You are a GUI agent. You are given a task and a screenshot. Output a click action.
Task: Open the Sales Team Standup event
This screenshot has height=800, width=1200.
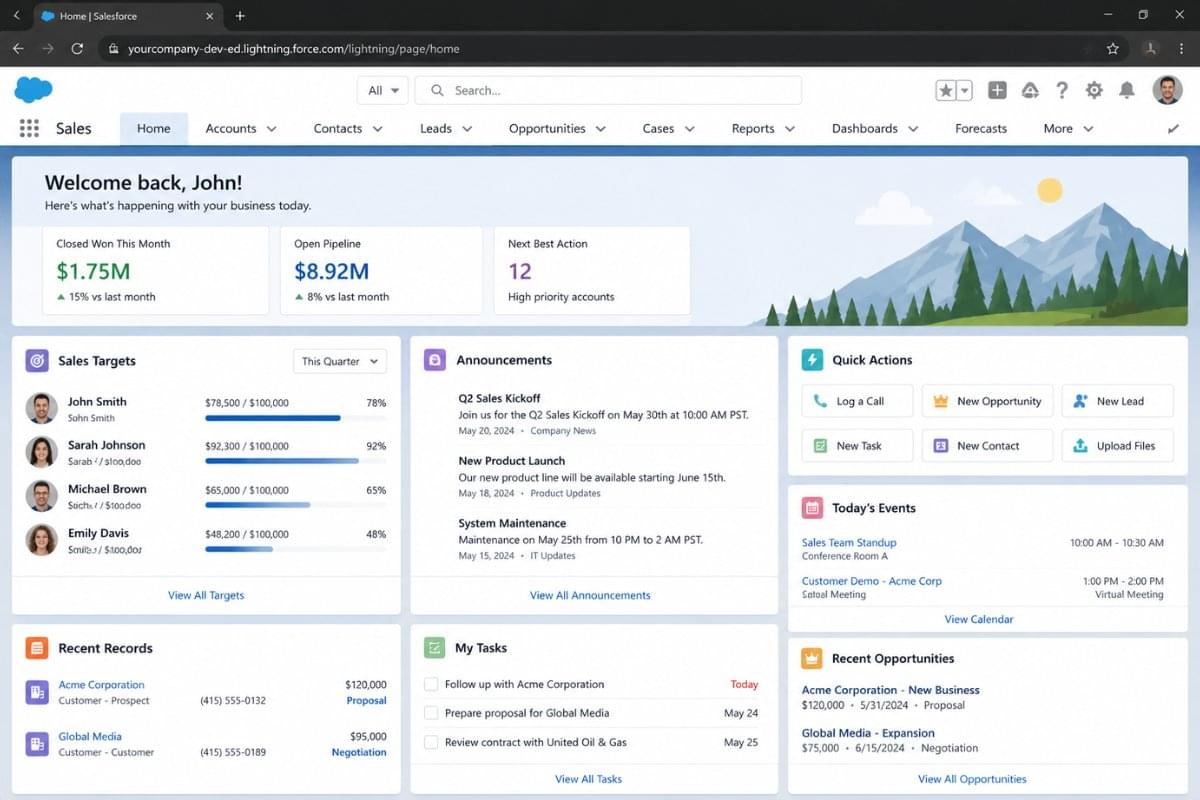click(849, 542)
